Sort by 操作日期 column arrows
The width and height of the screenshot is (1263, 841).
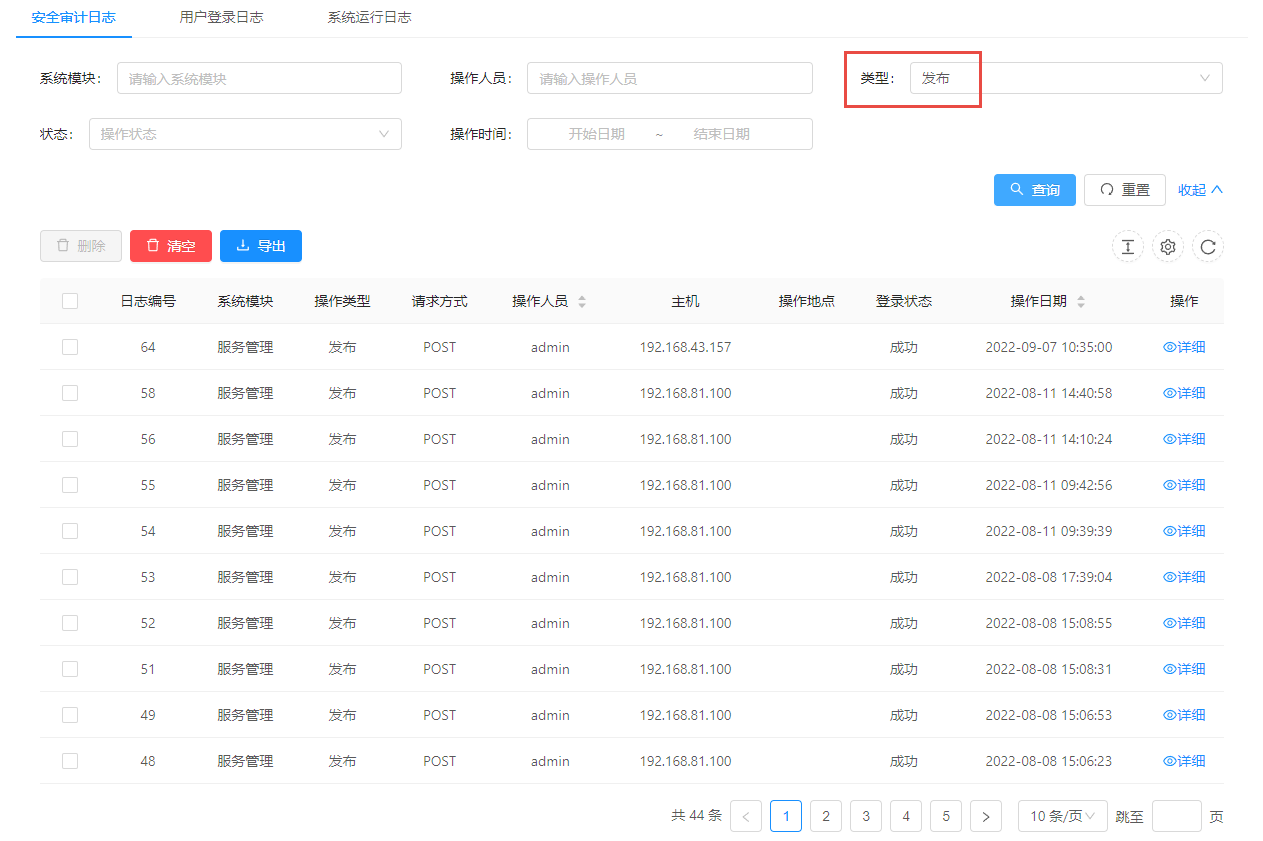pyautogui.click(x=1080, y=301)
